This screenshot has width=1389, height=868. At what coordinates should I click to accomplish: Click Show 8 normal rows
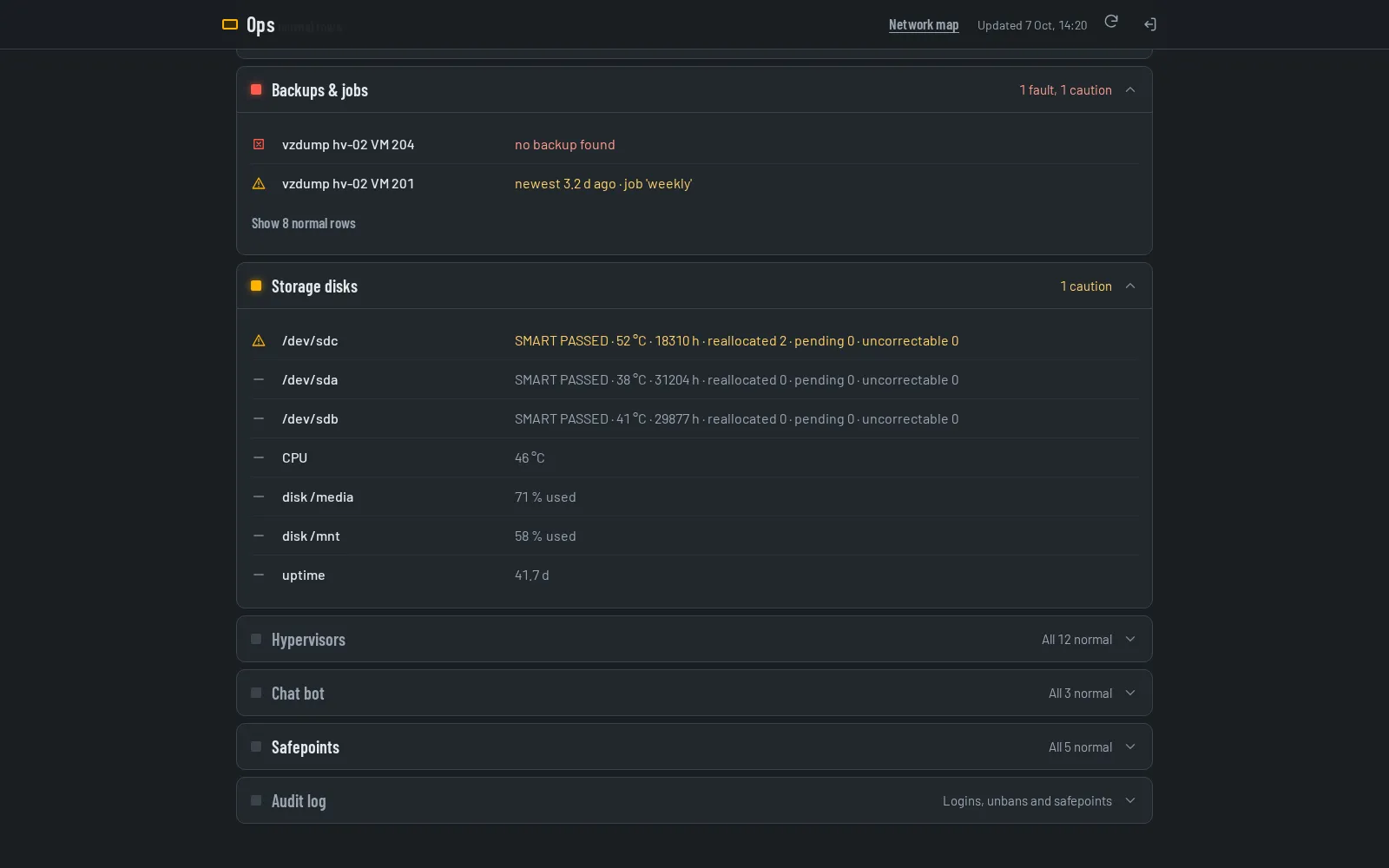point(304,223)
